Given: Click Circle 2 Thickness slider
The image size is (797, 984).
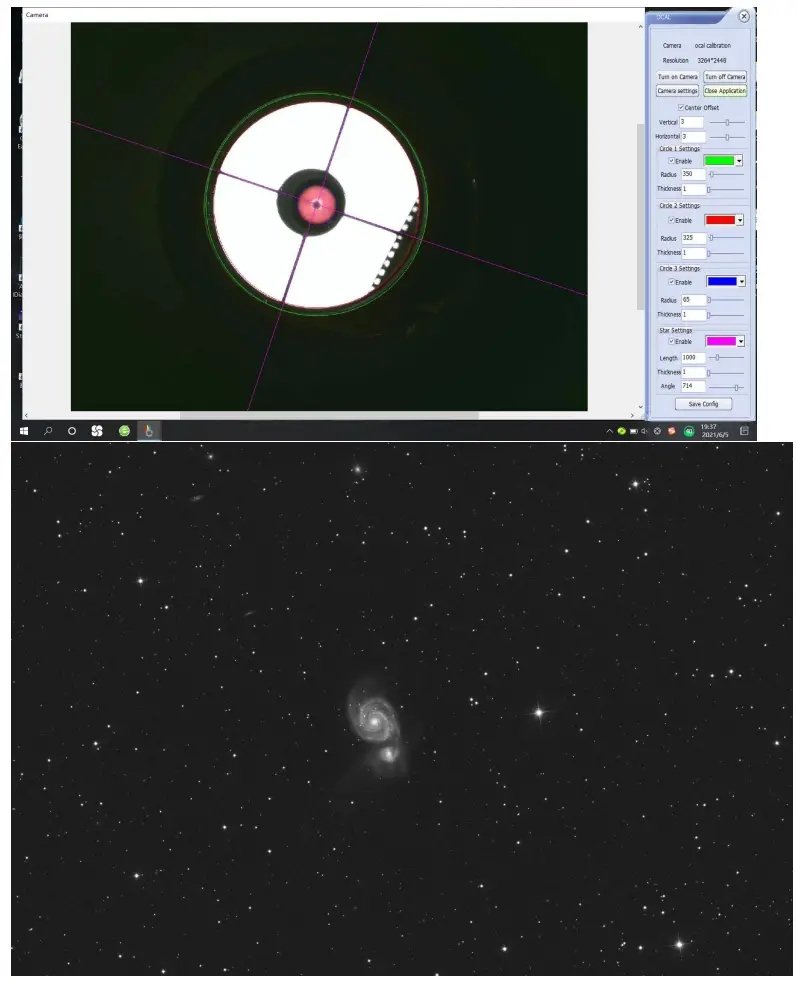Looking at the screenshot, I should (725, 253).
